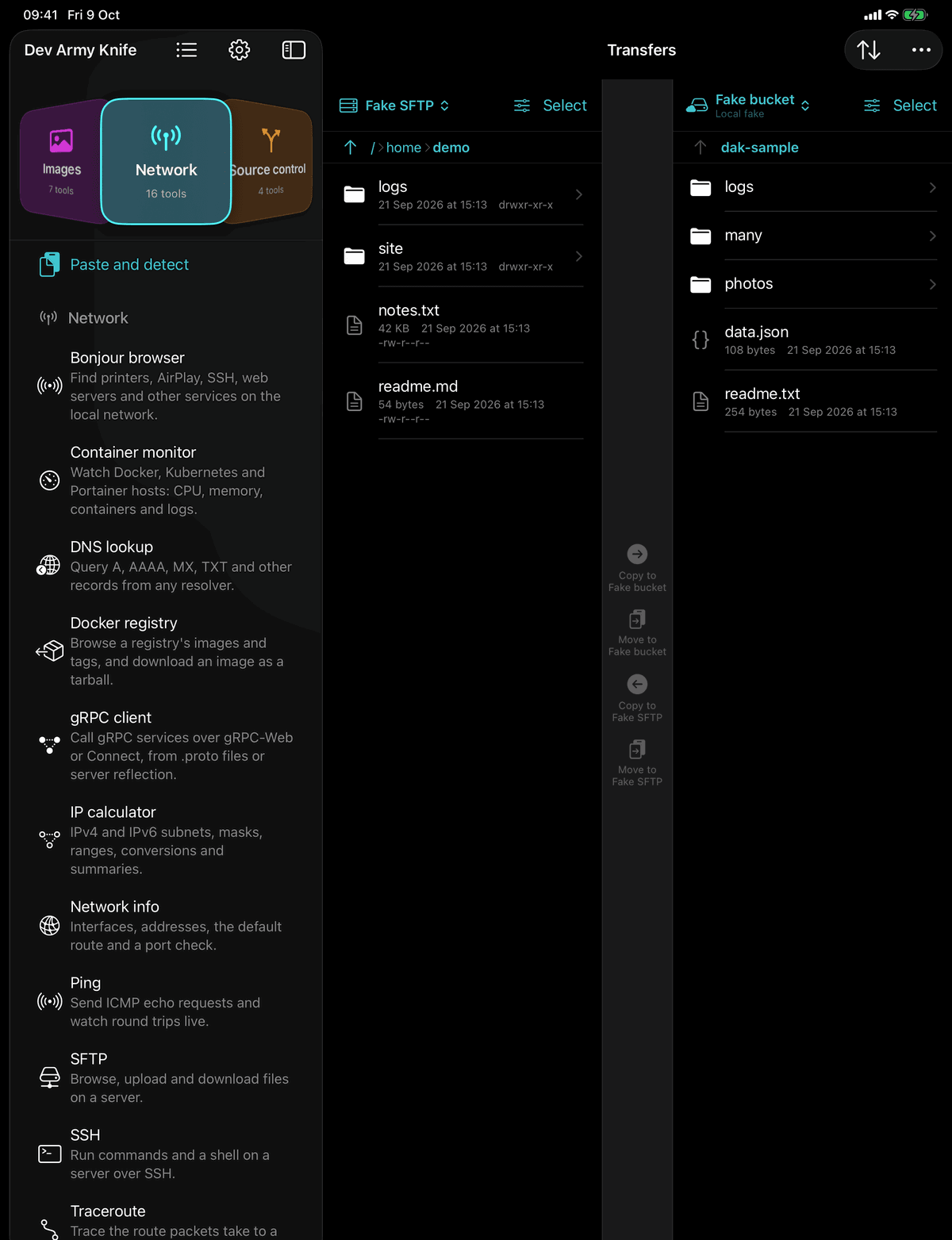Select readme.txt file
952x1240 pixels.
pos(813,401)
